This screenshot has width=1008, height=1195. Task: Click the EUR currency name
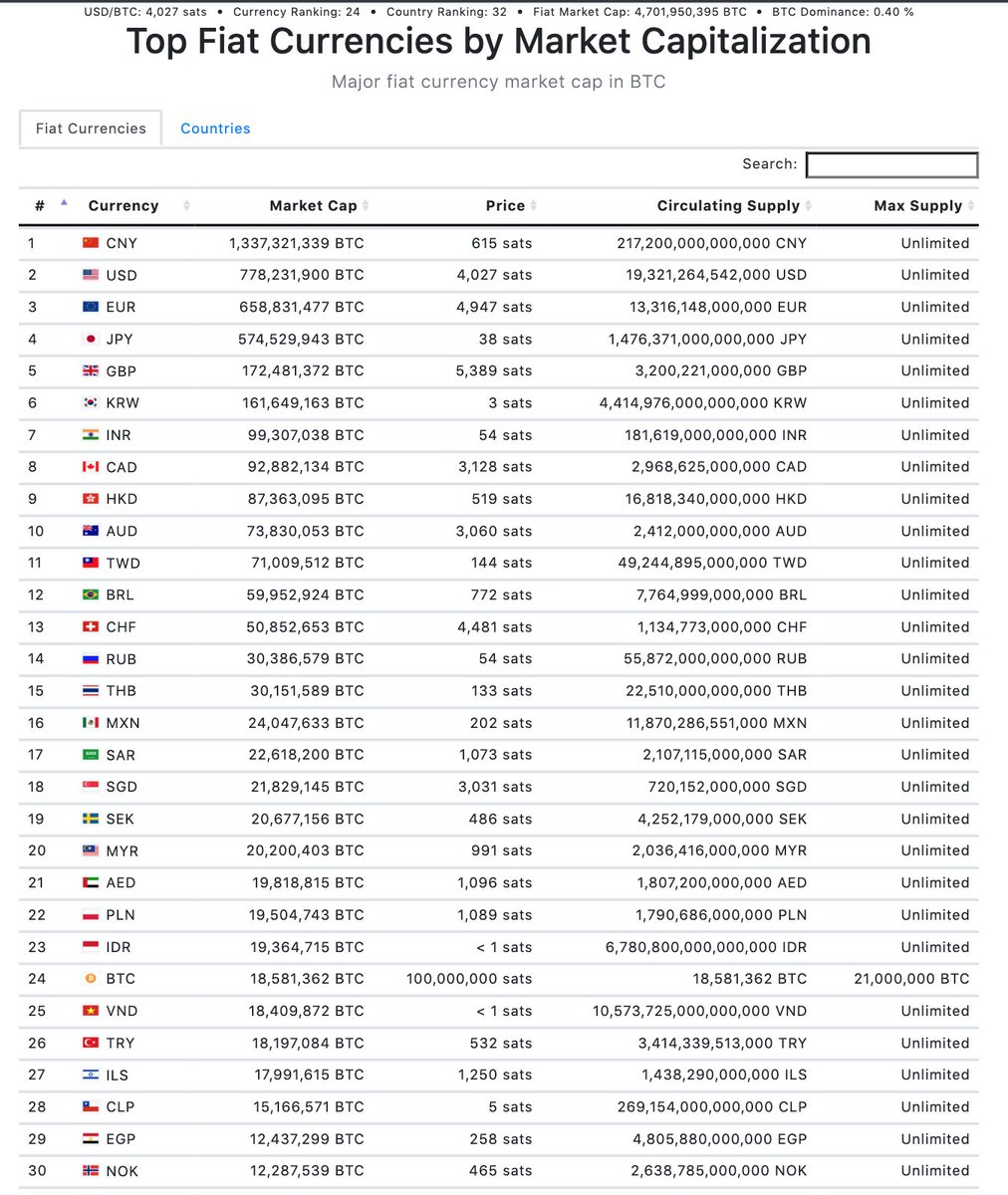121,307
